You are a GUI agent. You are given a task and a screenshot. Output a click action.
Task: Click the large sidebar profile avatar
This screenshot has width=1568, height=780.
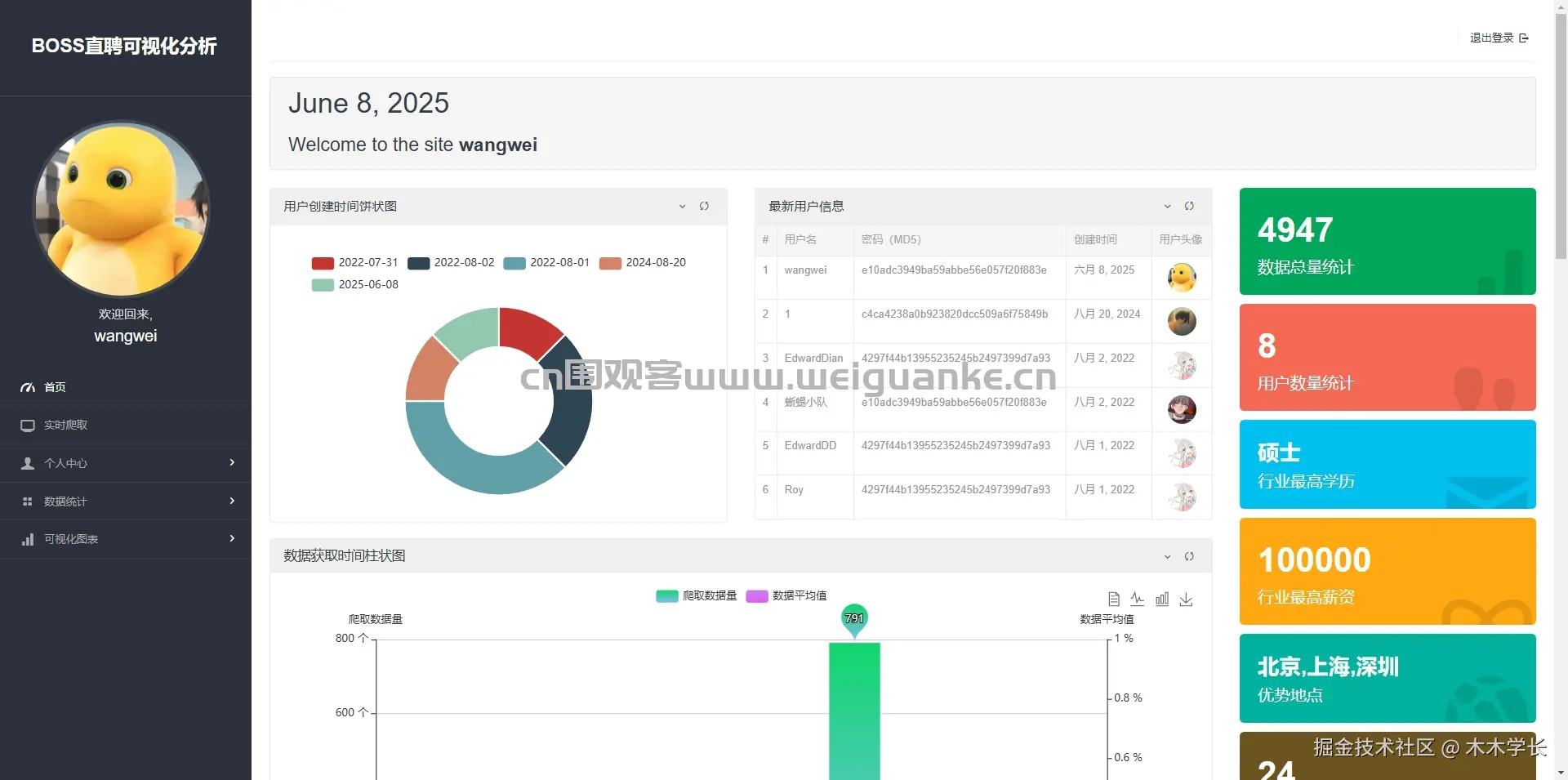click(122, 210)
